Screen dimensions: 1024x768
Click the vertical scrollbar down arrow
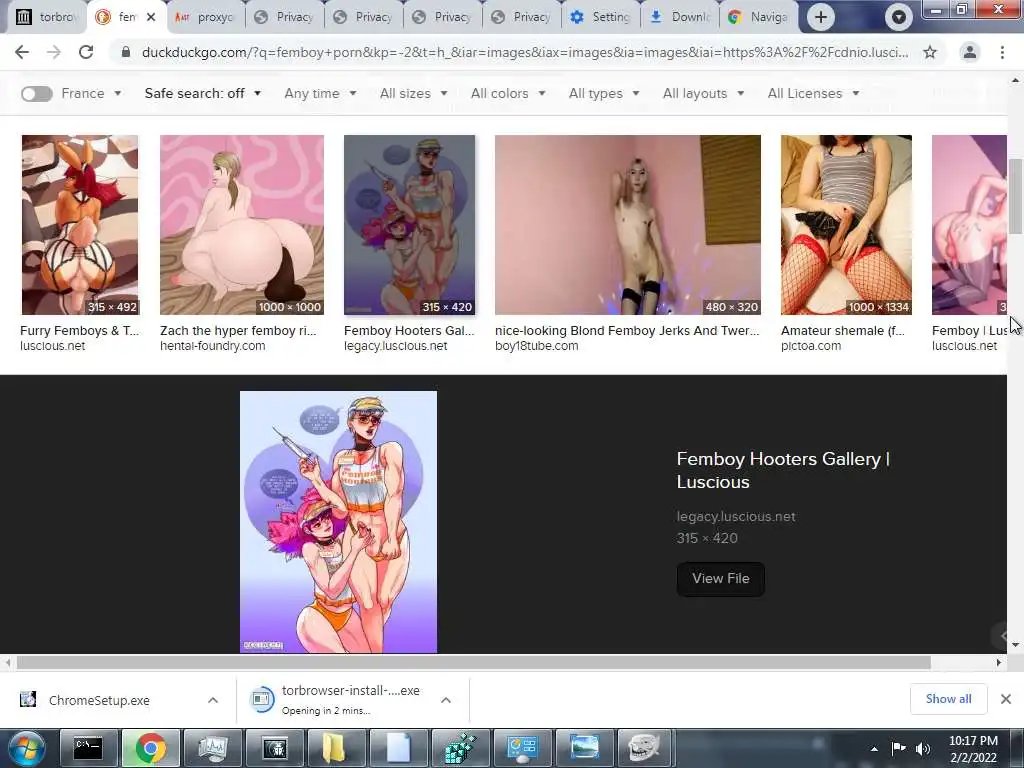tap(1016, 645)
